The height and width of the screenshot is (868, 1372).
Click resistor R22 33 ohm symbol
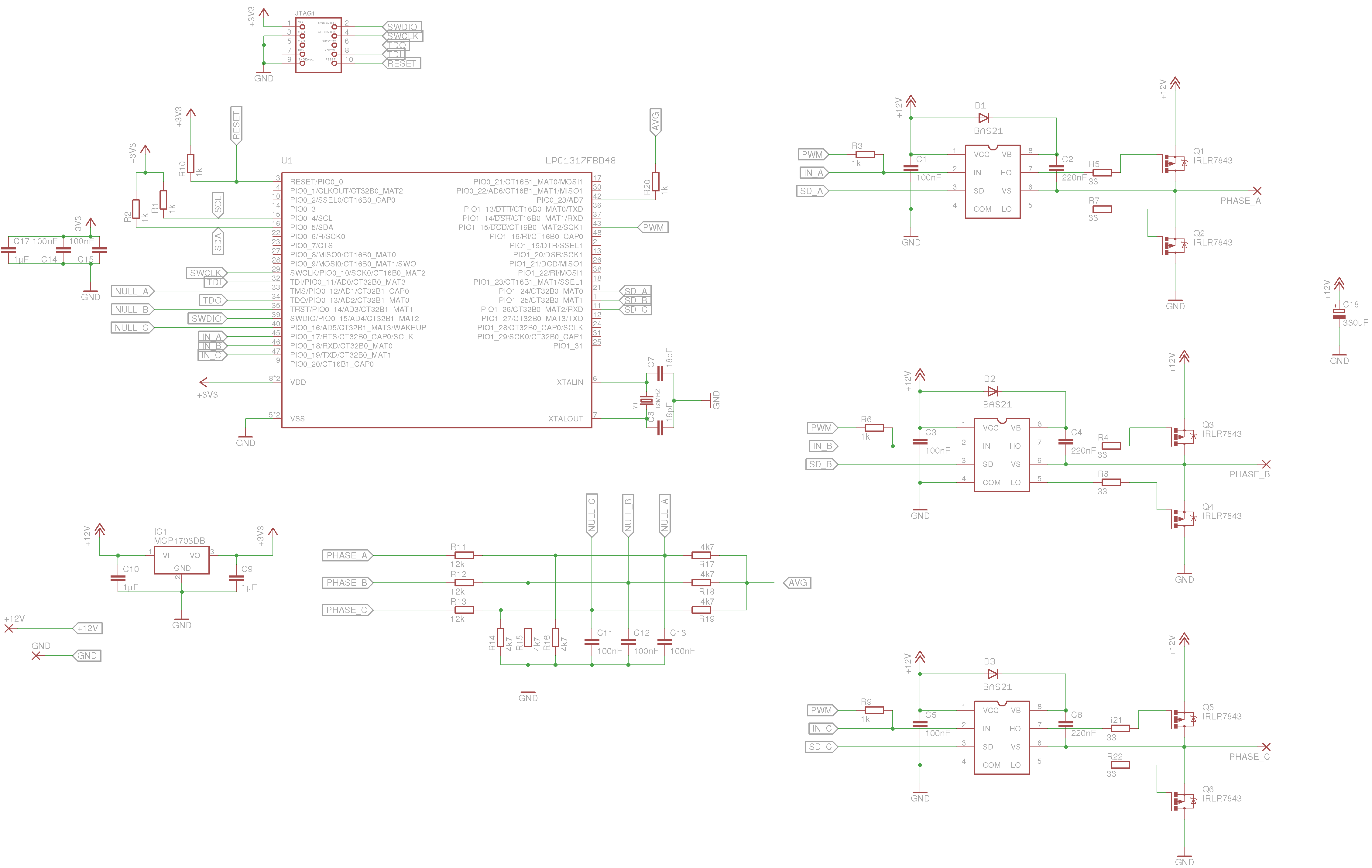point(1120,765)
